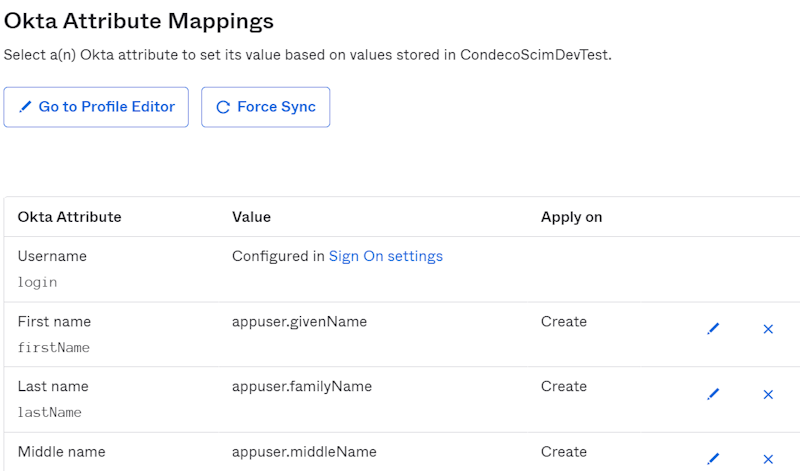Viewport: 800px width, 471px height.
Task: Delete the Middle name mapping X icon
Action: coord(768,459)
